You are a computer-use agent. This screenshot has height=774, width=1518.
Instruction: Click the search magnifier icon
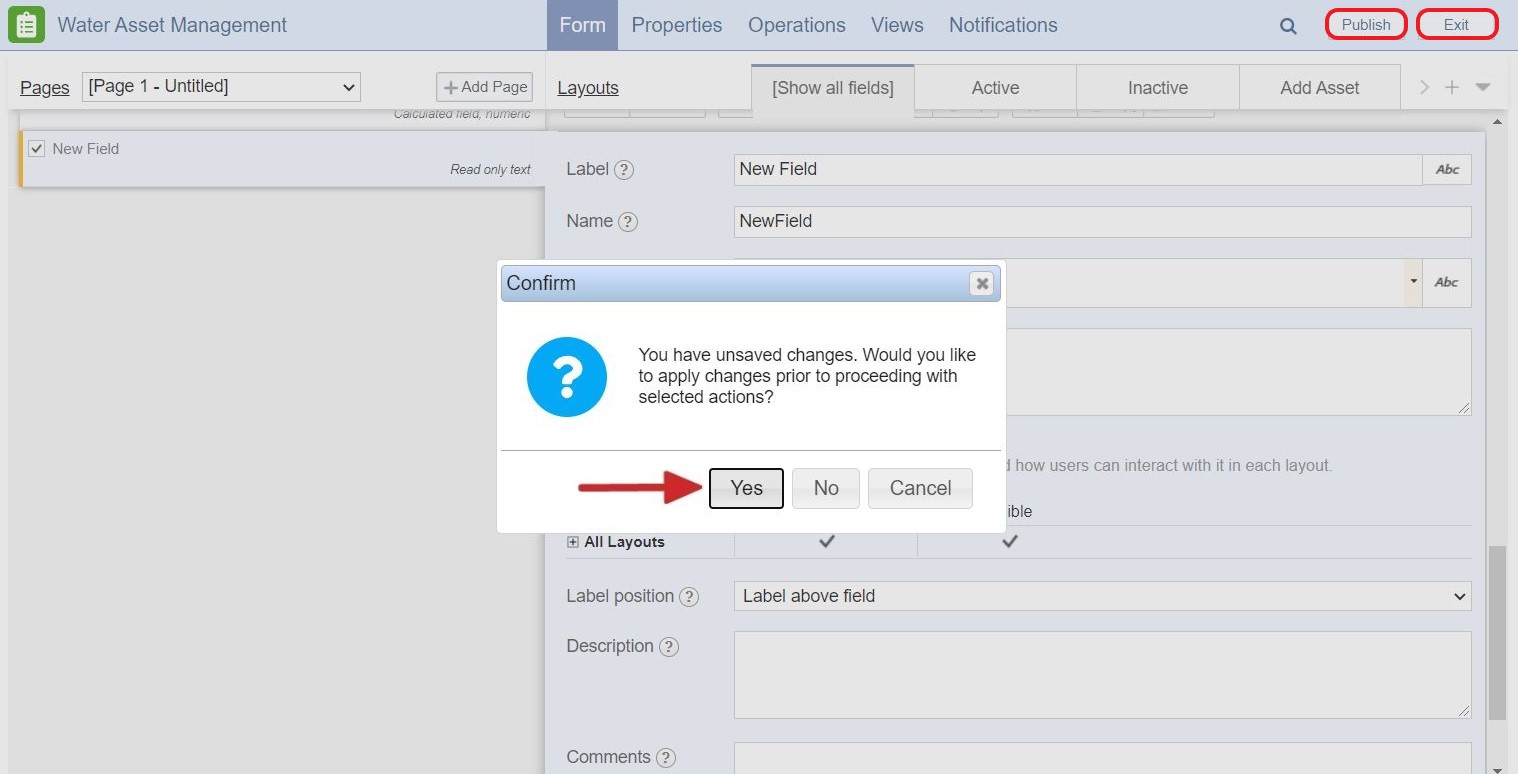(x=1288, y=27)
